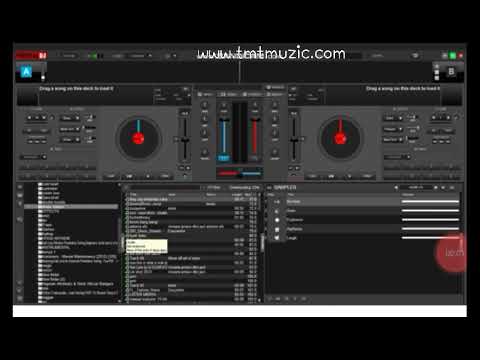
Task: Open the loop length dropdown on left deck
Action: pos(33,157)
